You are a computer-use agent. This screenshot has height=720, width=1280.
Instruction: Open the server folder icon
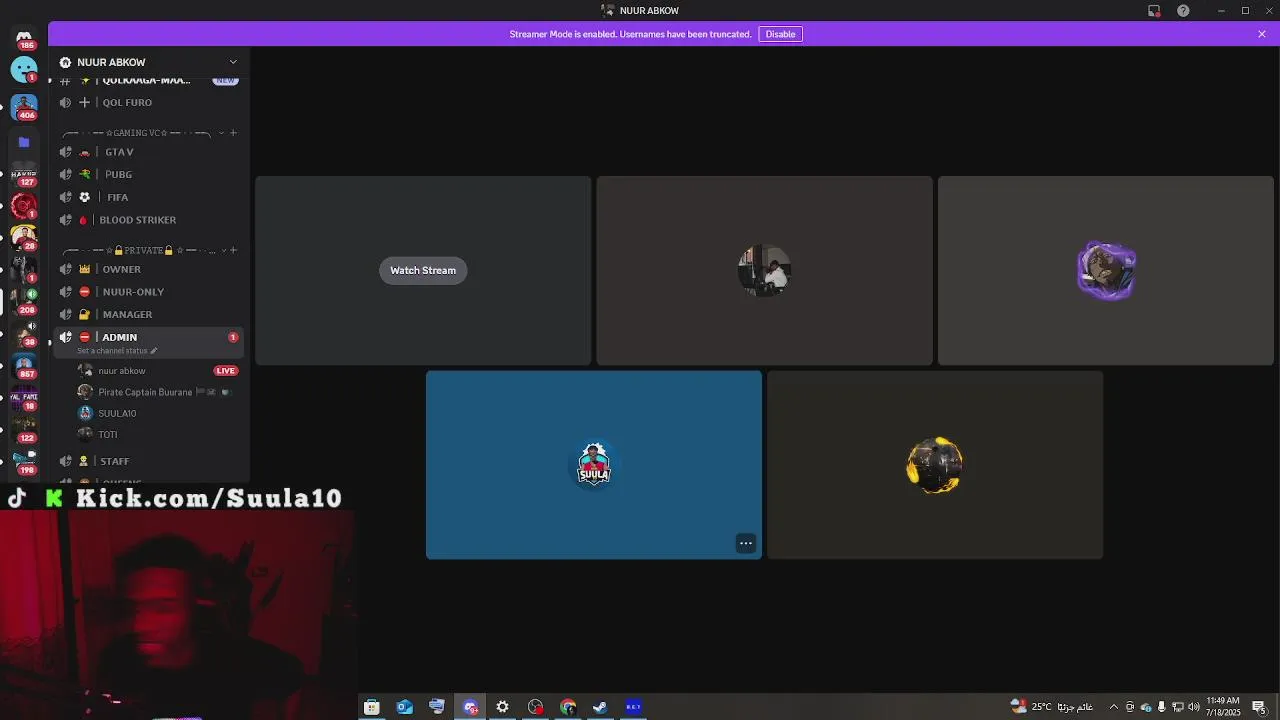24,142
